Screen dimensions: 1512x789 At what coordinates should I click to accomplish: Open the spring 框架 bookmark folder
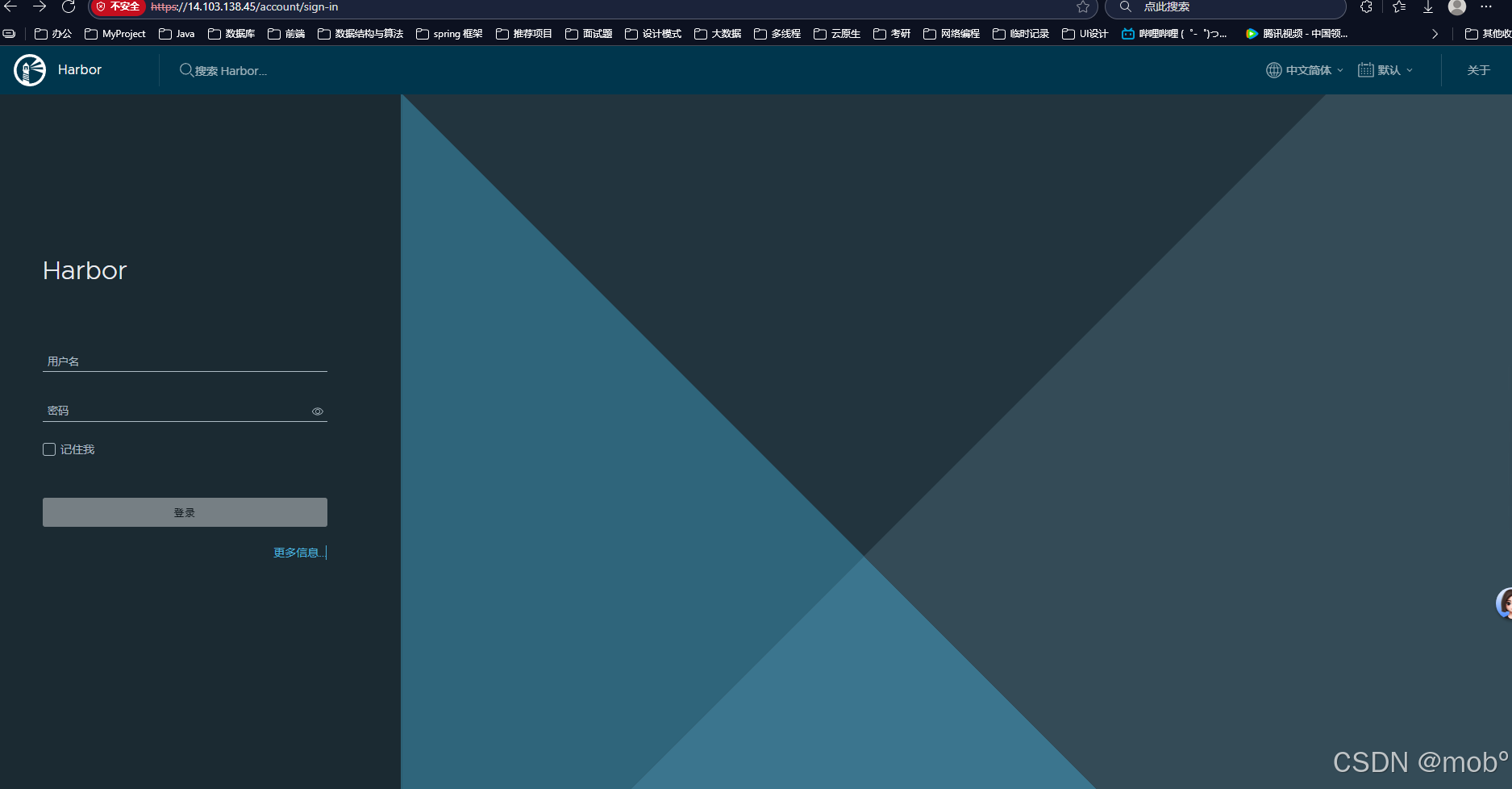point(449,34)
